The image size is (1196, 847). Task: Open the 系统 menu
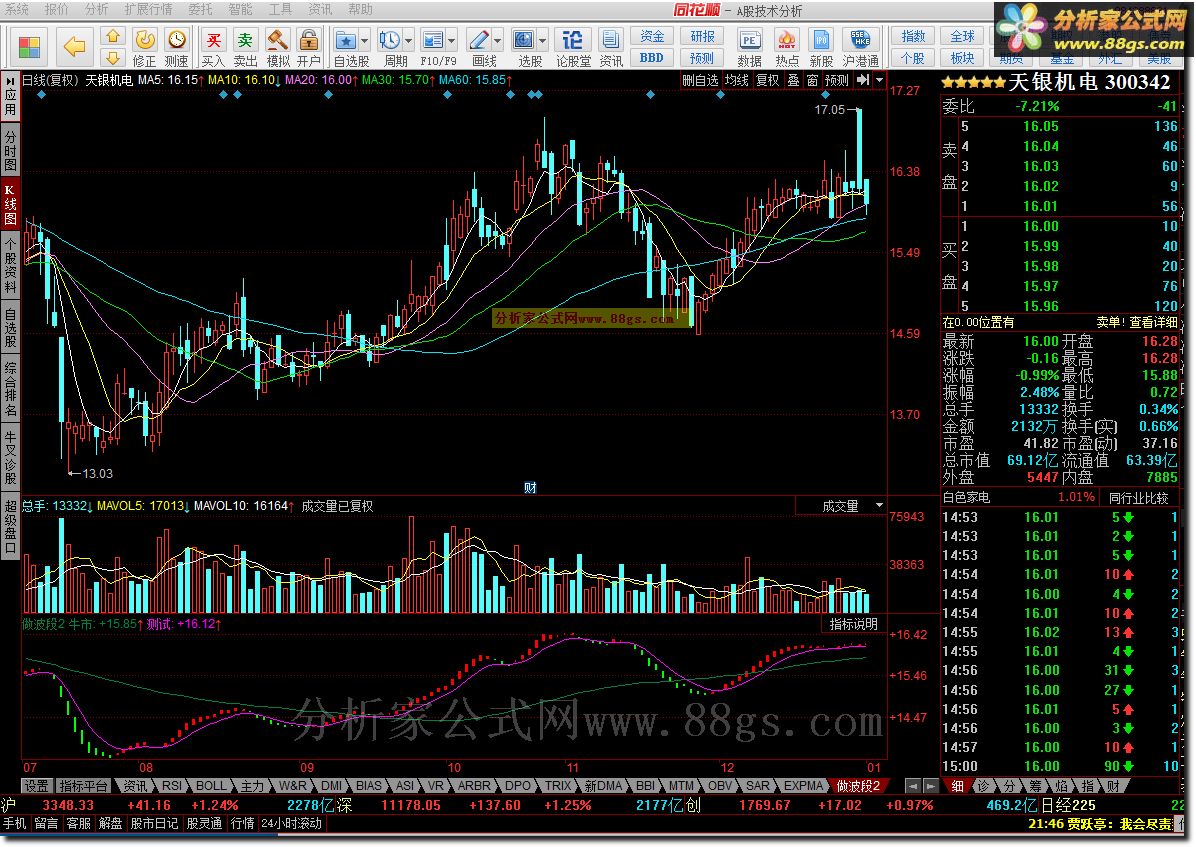[x=17, y=9]
